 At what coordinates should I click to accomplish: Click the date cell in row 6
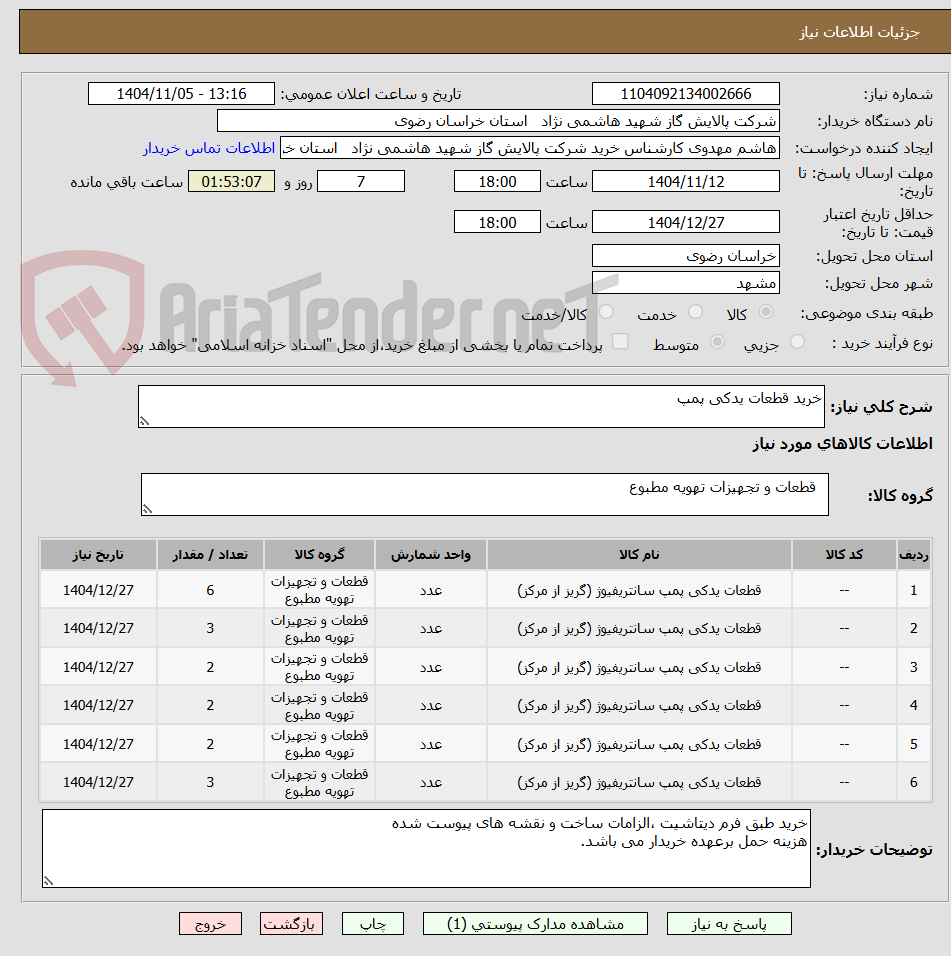tap(98, 782)
